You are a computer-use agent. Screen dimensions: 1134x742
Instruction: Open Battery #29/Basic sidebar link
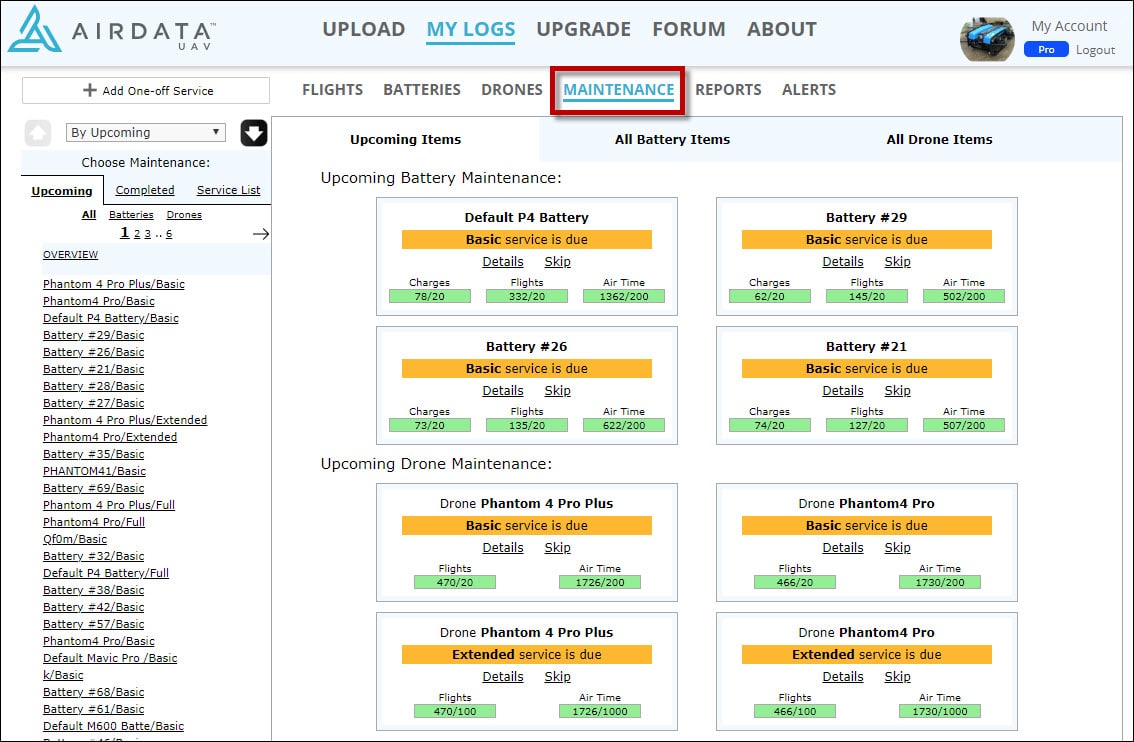[93, 335]
